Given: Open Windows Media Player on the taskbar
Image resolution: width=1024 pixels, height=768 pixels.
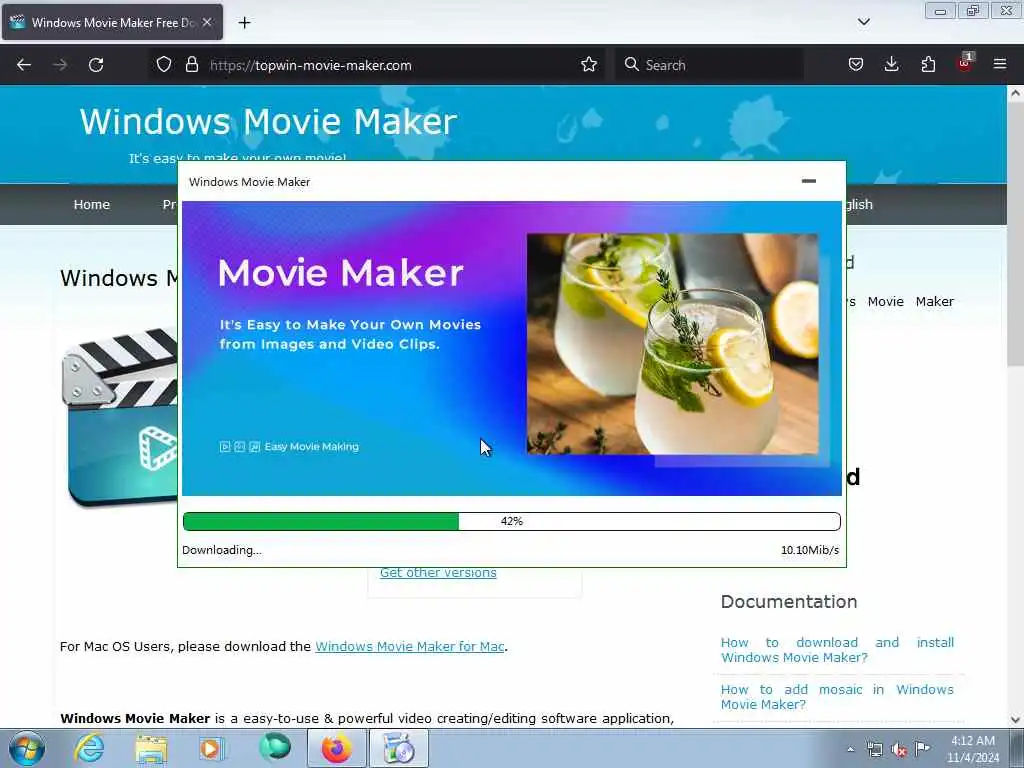Looking at the screenshot, I should (212, 748).
